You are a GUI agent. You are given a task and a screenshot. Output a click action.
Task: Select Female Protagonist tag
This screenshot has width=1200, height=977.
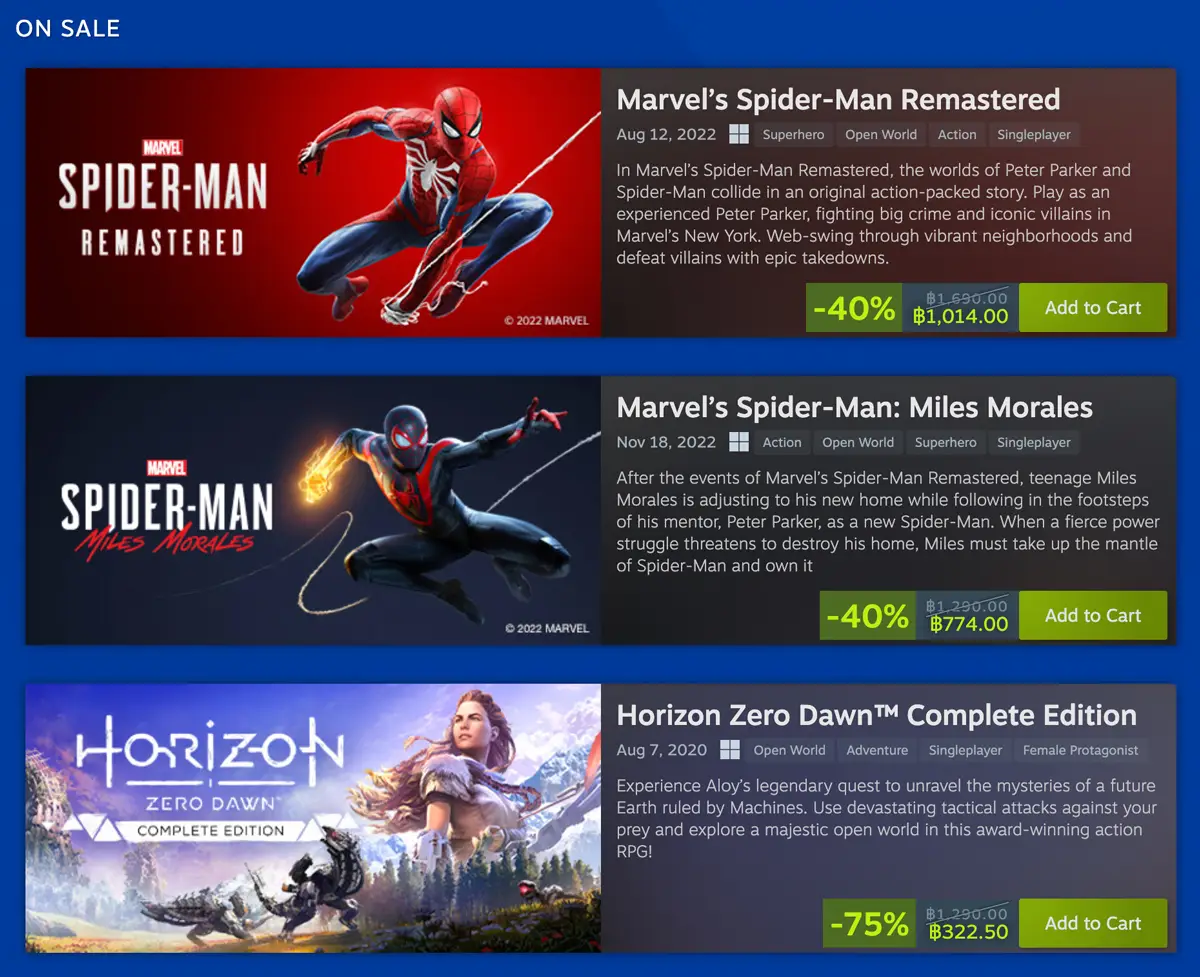point(1080,750)
